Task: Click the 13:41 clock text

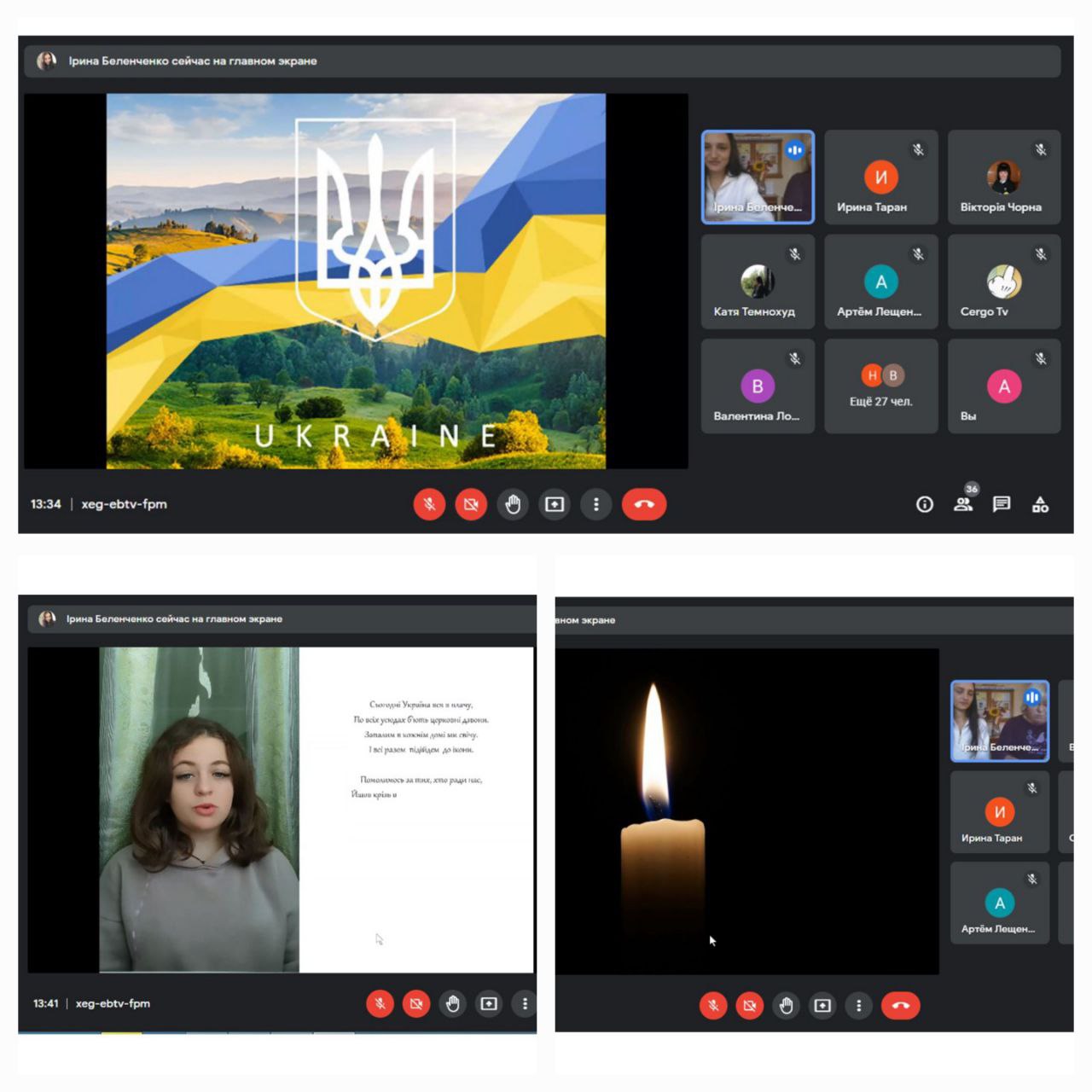Action: (46, 1003)
